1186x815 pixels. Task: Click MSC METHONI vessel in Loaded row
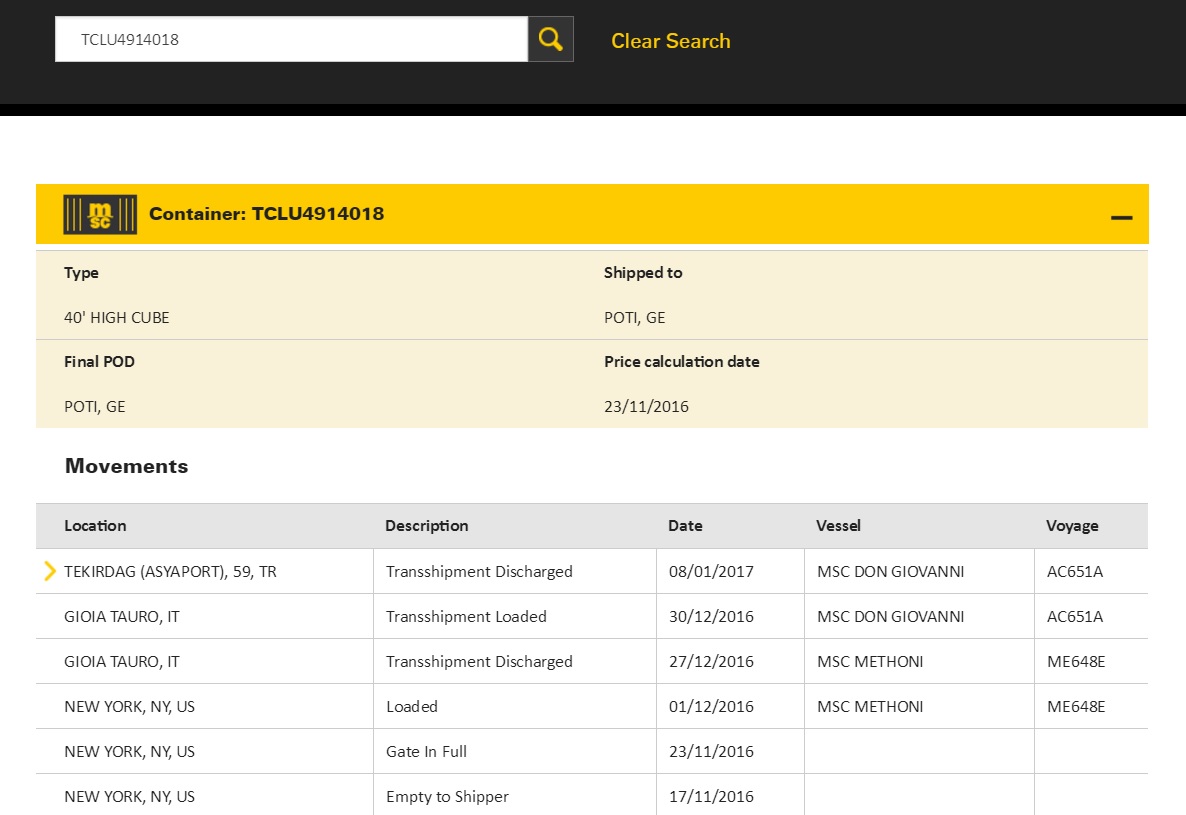point(870,707)
